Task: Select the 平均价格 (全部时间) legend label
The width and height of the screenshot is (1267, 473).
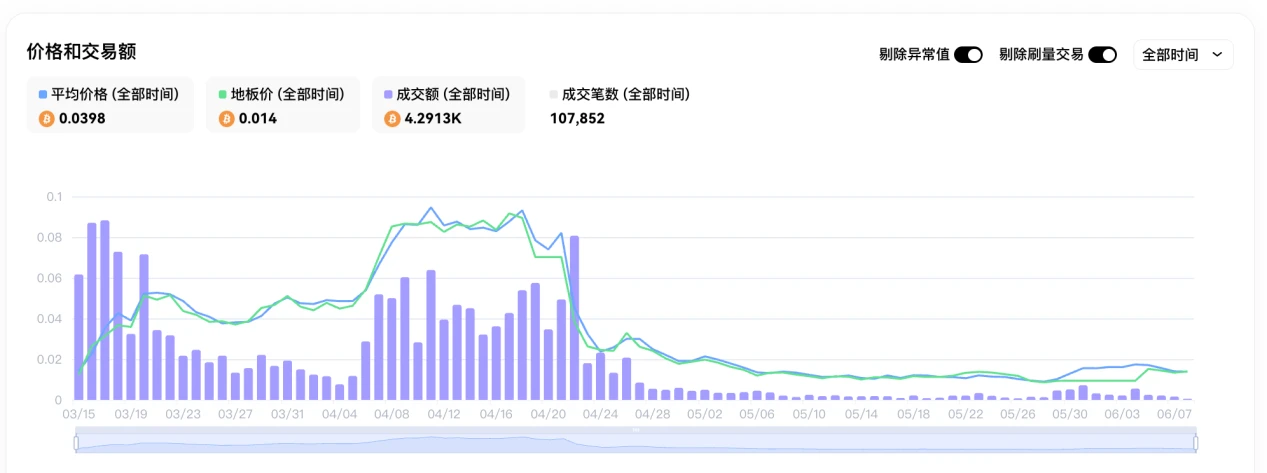Action: [x=115, y=95]
